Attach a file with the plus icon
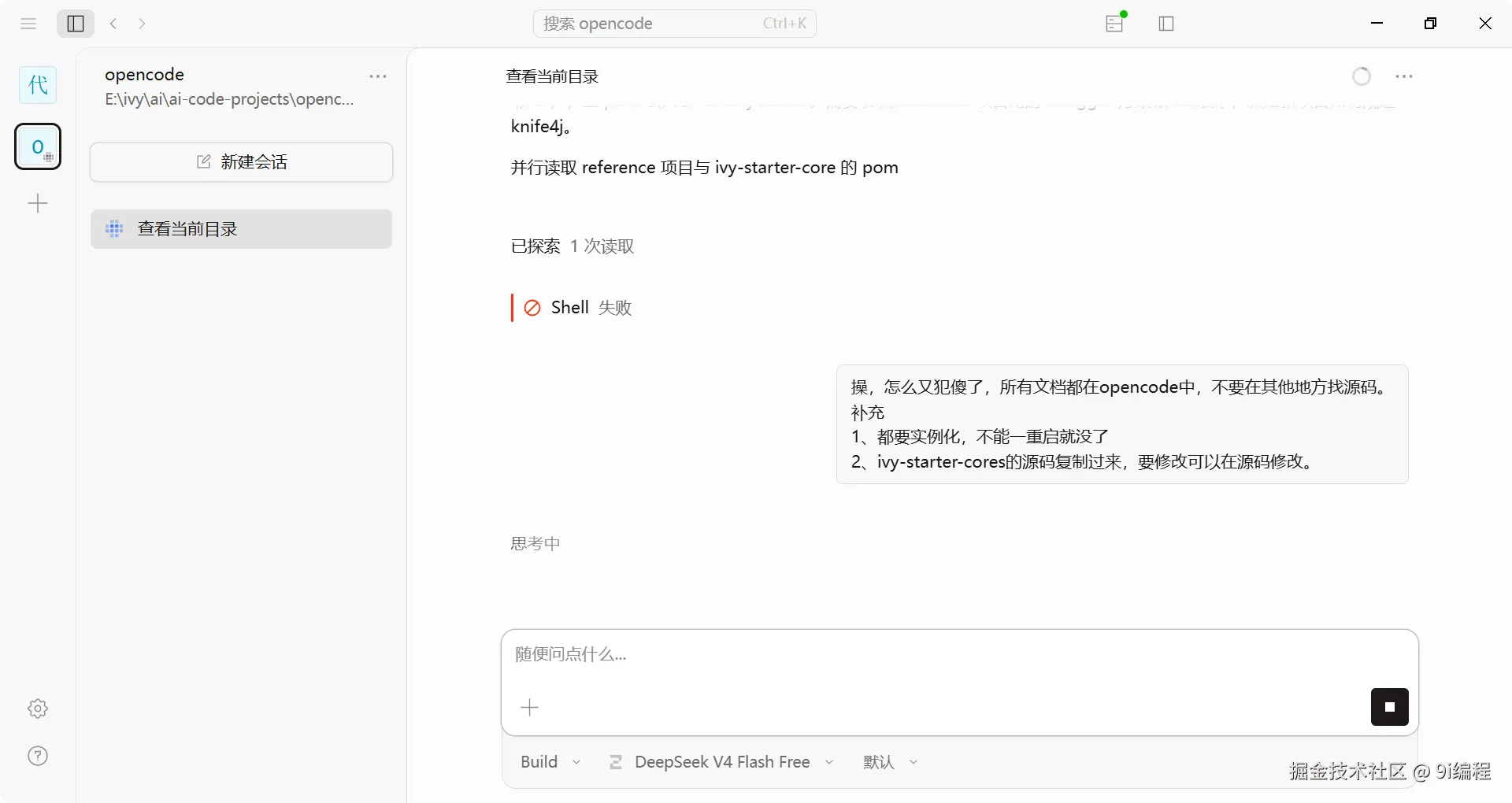Image resolution: width=1512 pixels, height=803 pixels. pos(530,708)
